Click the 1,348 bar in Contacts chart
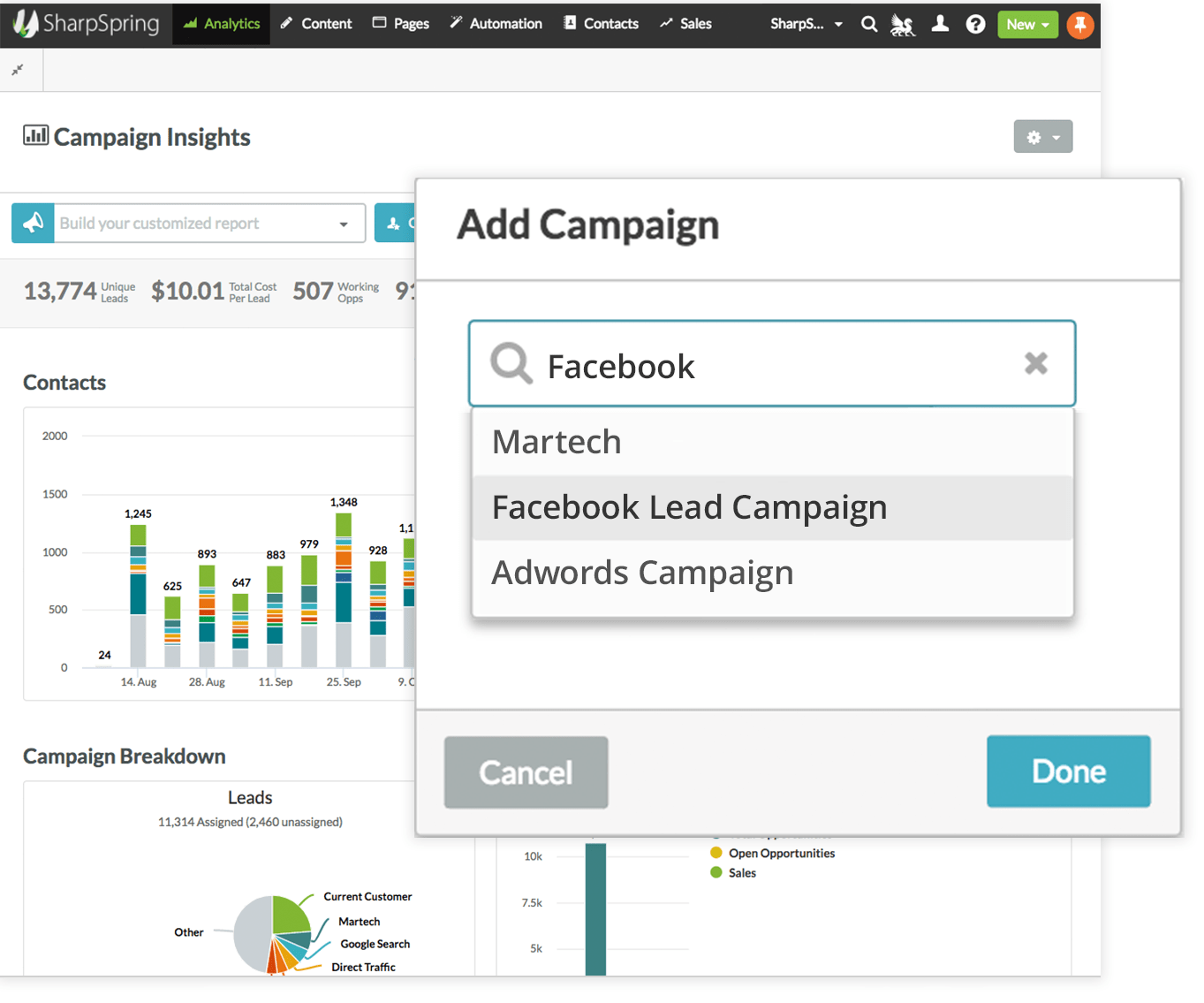Viewport: 1204px width, 1003px height. [344, 589]
